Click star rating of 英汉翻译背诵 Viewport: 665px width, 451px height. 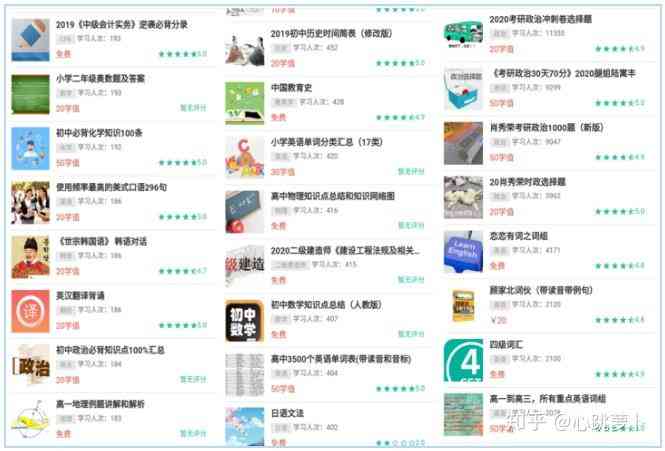[x=183, y=325]
